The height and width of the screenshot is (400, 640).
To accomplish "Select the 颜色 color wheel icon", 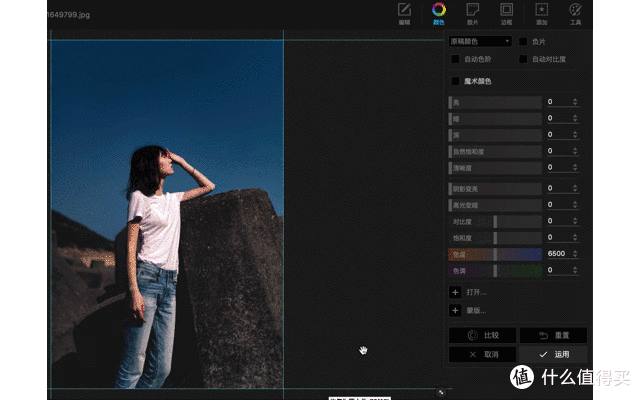I will point(439,10).
